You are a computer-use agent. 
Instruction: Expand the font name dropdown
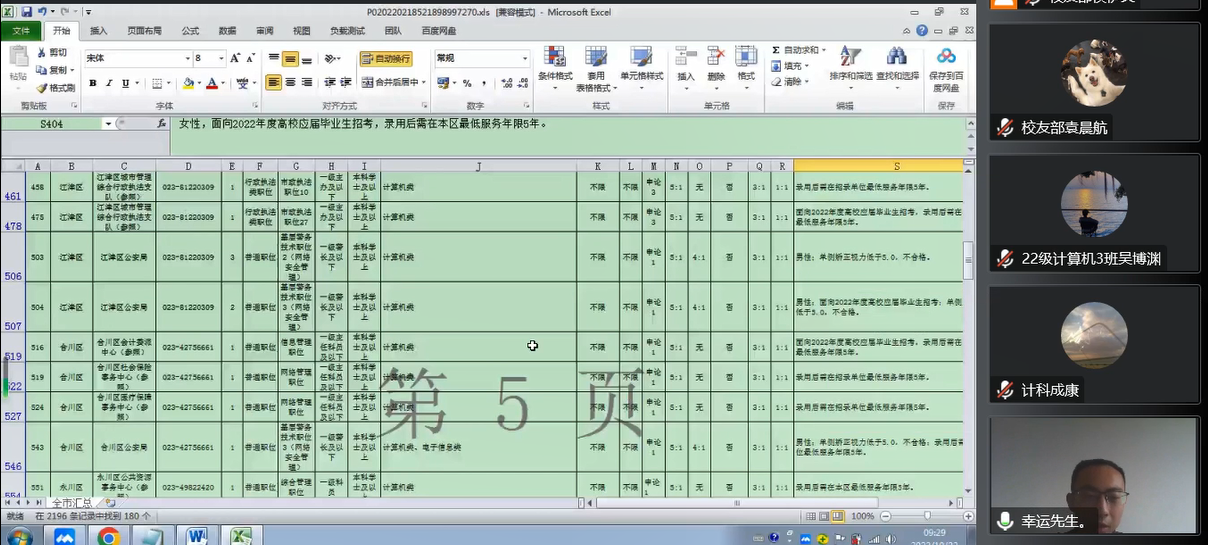point(186,59)
